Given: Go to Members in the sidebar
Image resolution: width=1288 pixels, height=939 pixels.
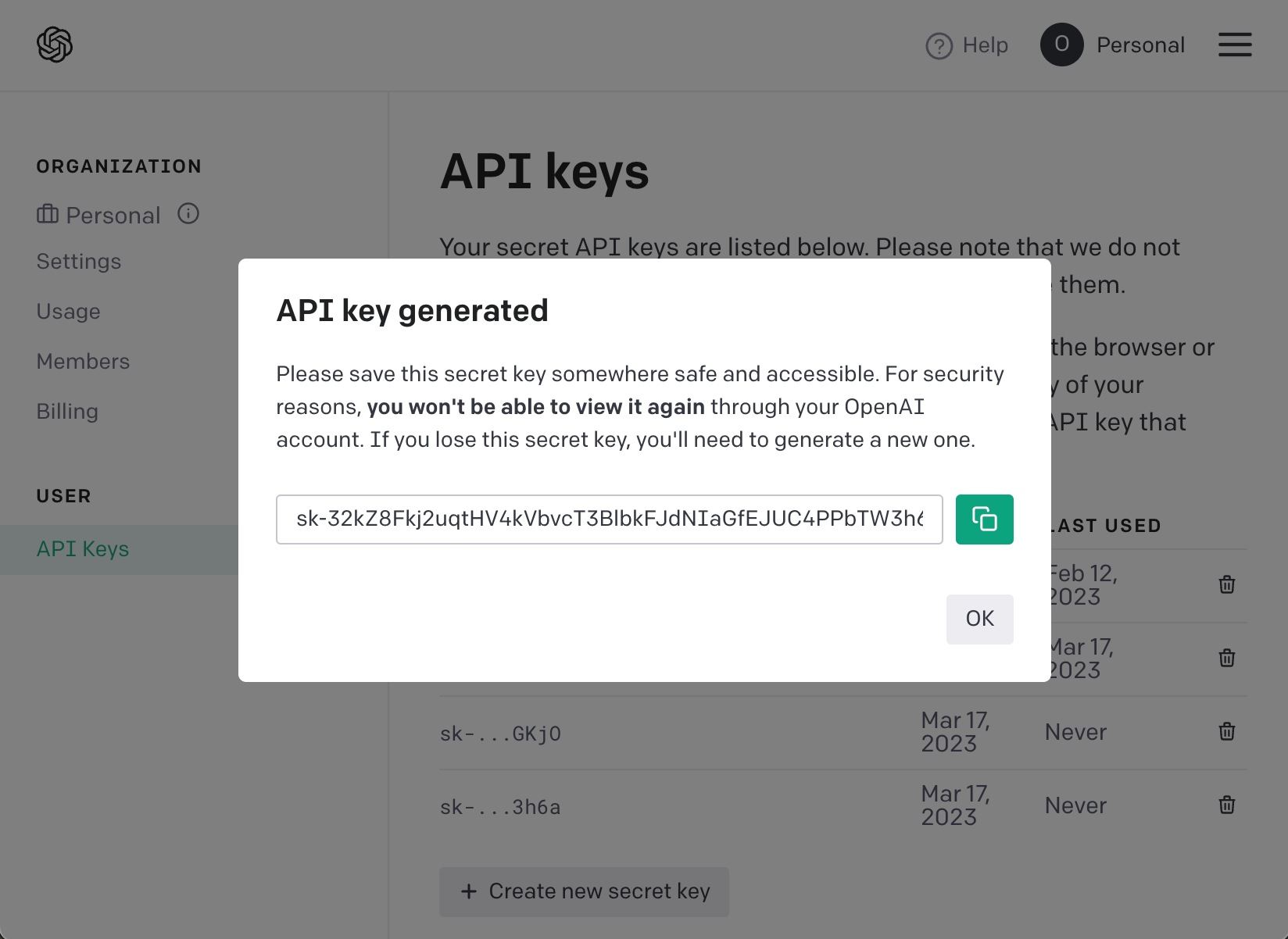Looking at the screenshot, I should pos(83,362).
